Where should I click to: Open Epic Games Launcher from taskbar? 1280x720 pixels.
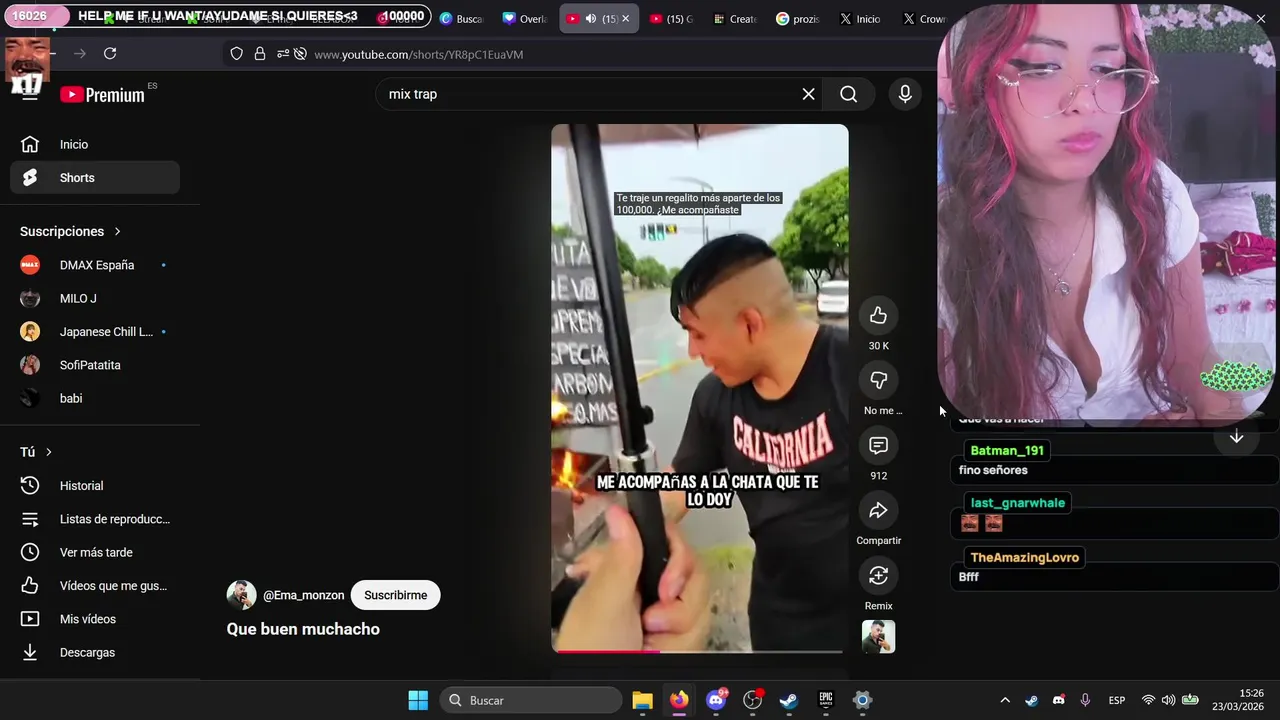[826, 700]
